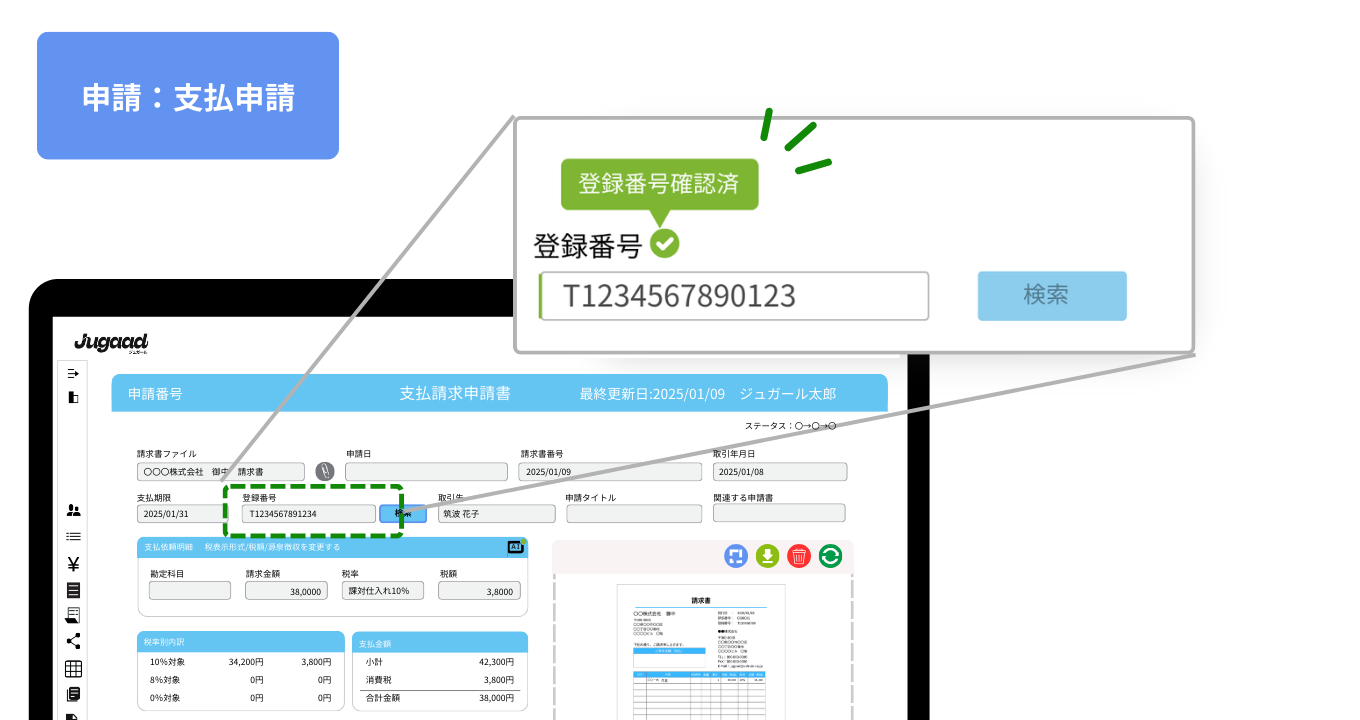Click the empty 勘定科目 field
The image size is (1360, 720).
(x=190, y=590)
